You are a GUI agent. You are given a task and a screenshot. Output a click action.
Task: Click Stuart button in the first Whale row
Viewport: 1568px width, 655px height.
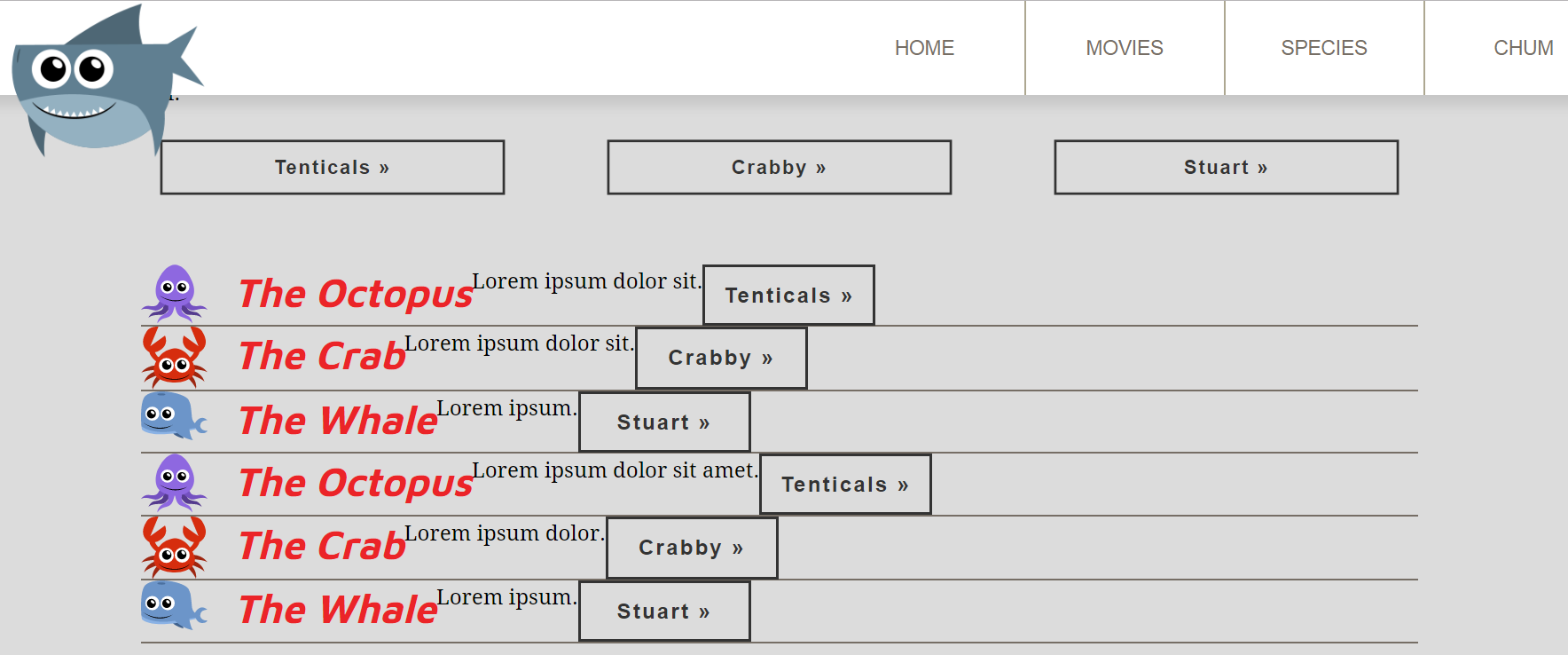tap(664, 422)
